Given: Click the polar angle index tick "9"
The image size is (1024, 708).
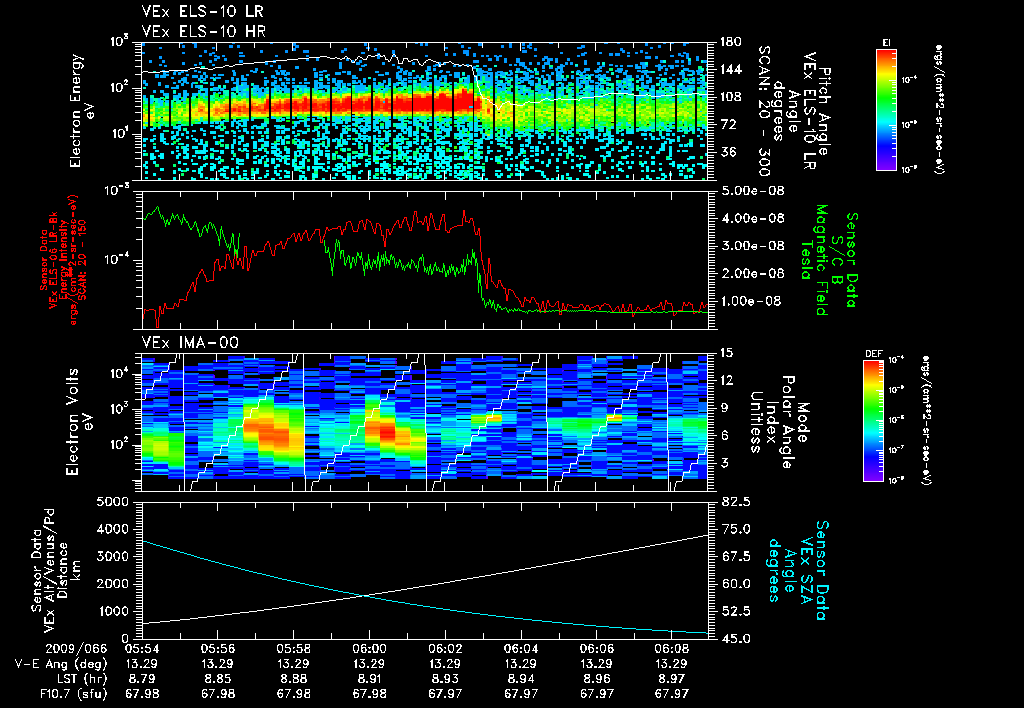Looking at the screenshot, I should [724, 408].
